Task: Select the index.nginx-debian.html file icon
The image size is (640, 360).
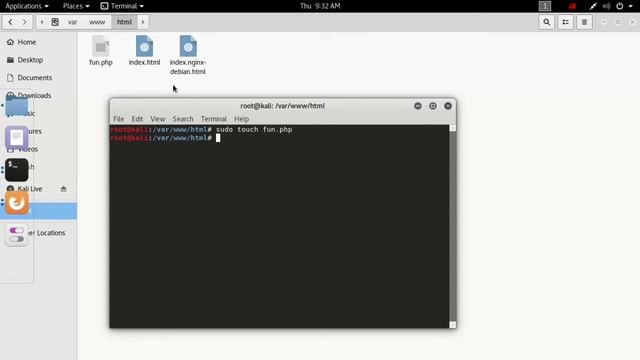Action: (188, 46)
